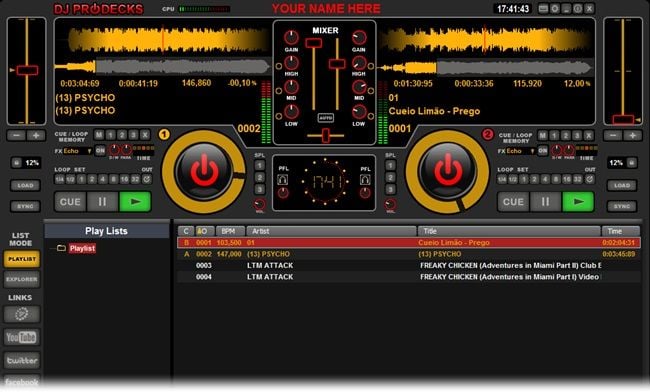This screenshot has width=650, height=392.
Task: Click the deck 2 pitch minus button
Action: [x=613, y=136]
